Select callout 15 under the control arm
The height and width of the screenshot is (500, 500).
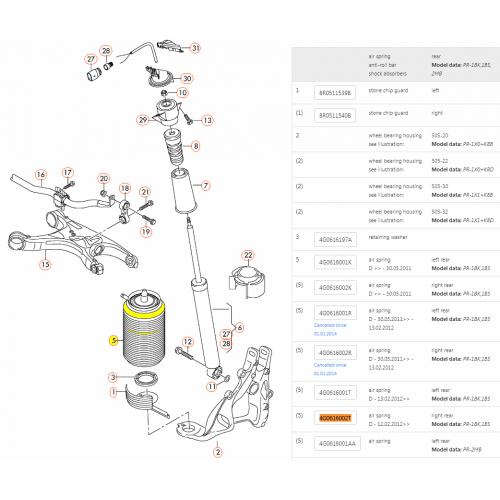tap(45, 265)
